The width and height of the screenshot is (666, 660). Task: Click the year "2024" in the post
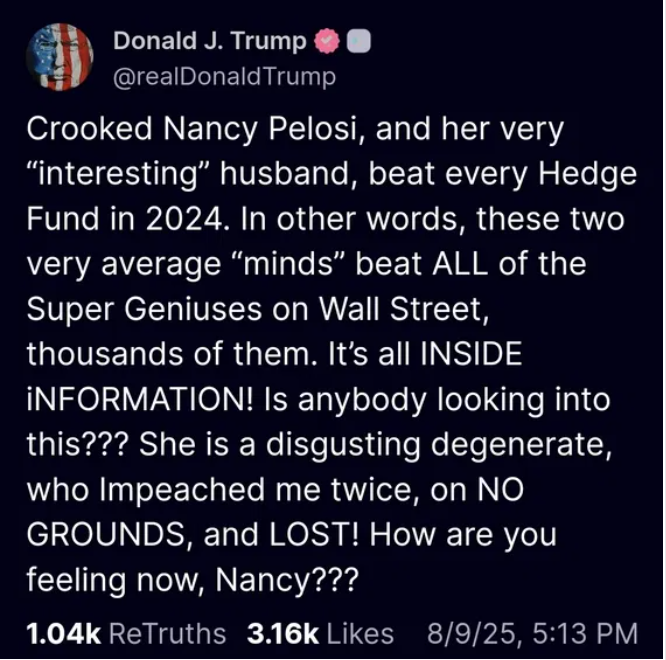pyautogui.click(x=184, y=219)
